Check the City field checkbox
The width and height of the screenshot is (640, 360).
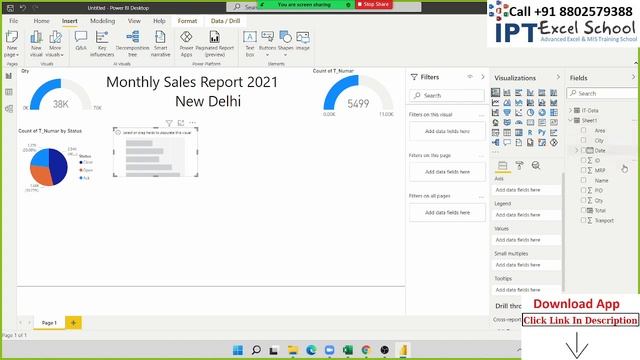pyautogui.click(x=584, y=140)
